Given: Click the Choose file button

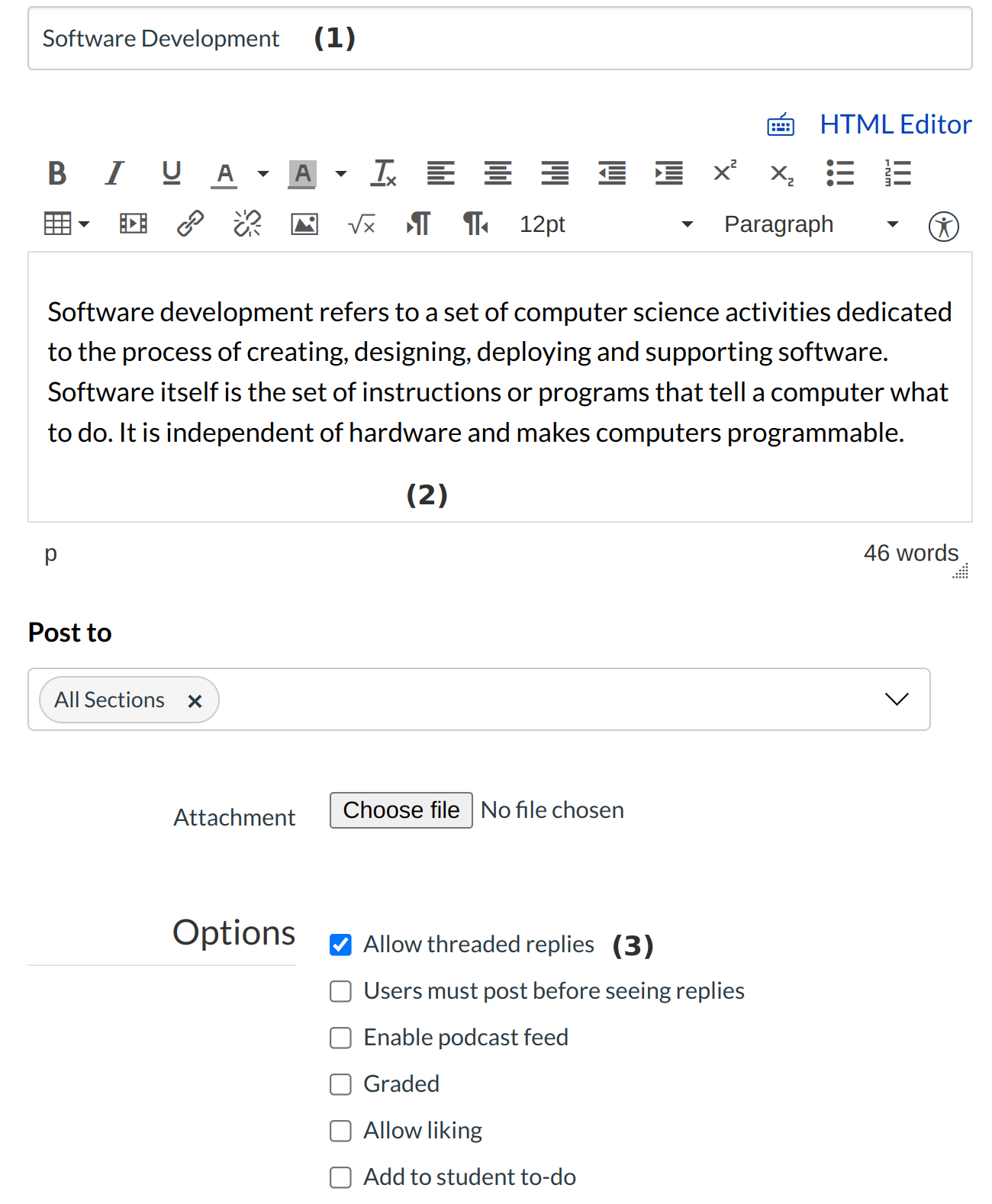Looking at the screenshot, I should pos(401,810).
